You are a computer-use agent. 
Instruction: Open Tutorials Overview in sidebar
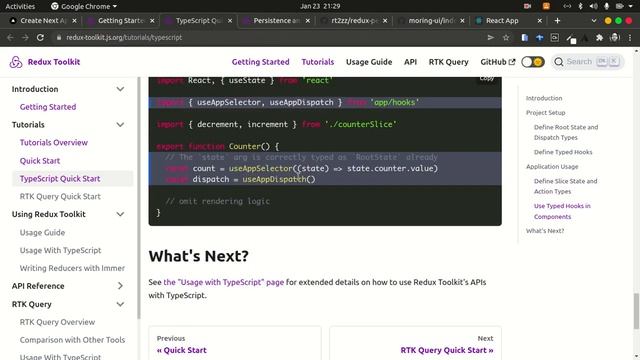coord(54,142)
